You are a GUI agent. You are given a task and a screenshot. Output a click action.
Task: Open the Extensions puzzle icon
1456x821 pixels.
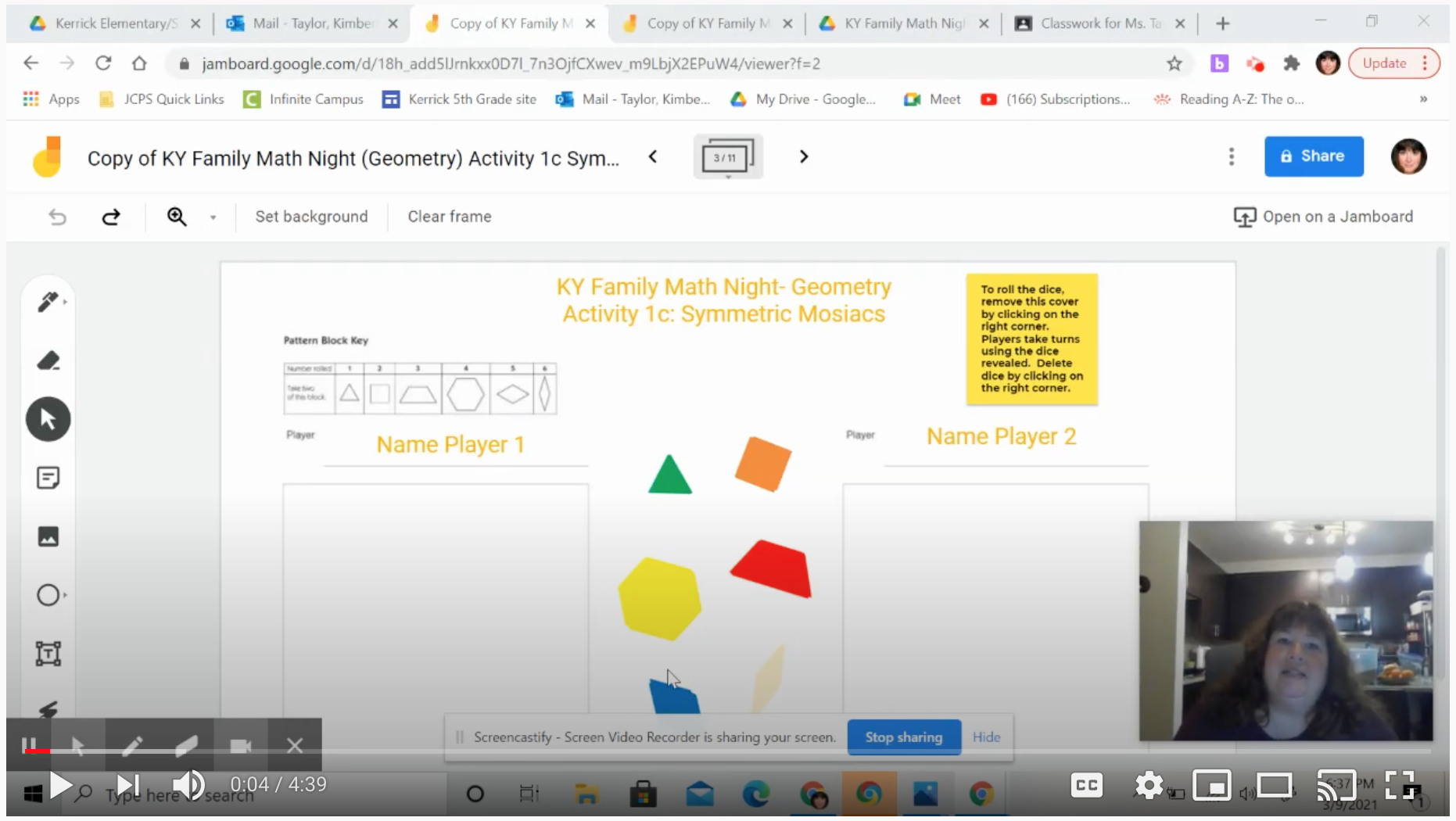coord(1292,64)
